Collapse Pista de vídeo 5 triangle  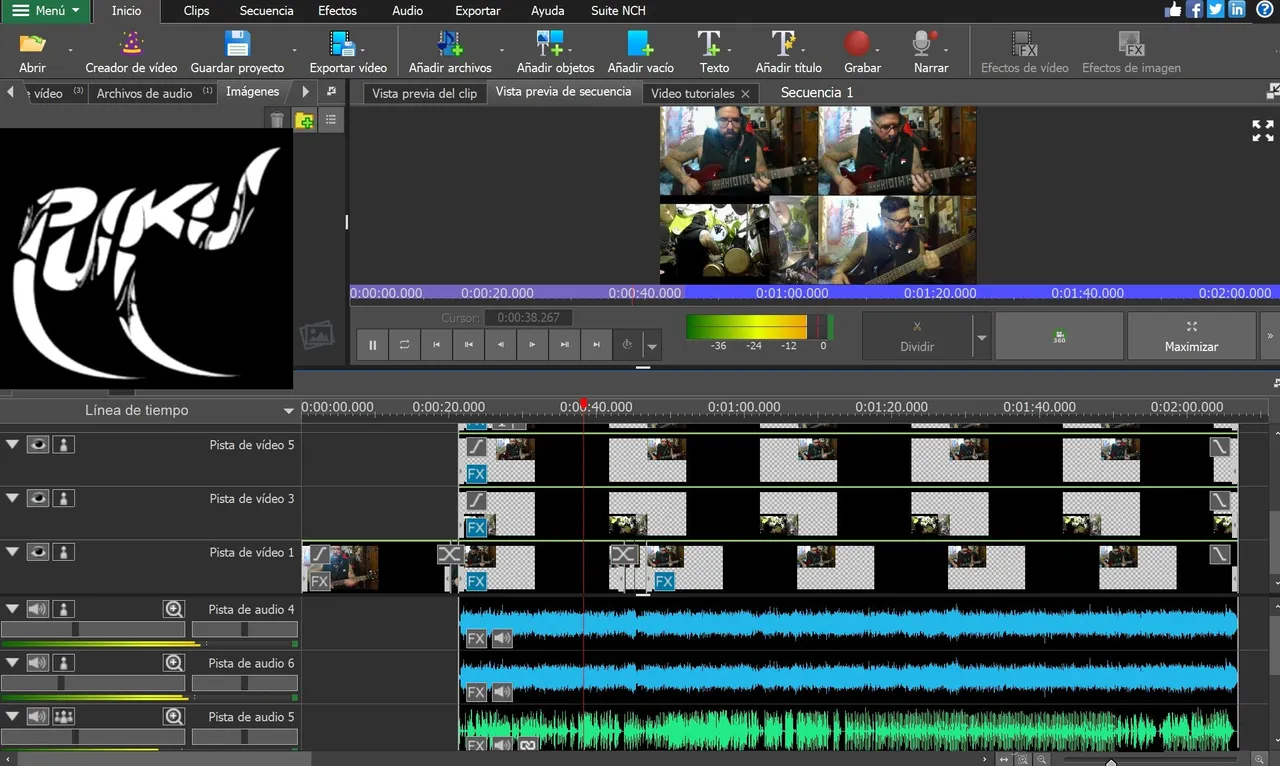12,443
